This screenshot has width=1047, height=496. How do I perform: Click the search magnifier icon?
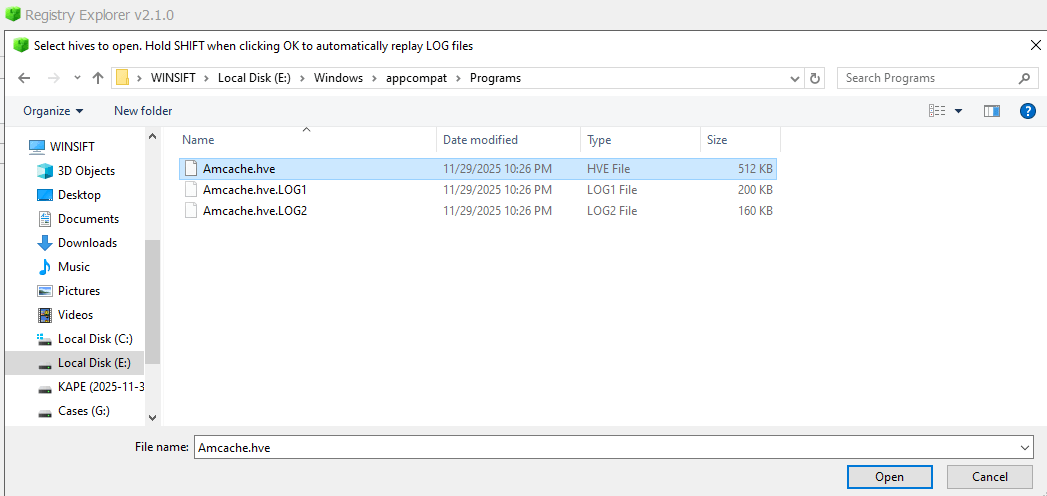click(x=1024, y=78)
